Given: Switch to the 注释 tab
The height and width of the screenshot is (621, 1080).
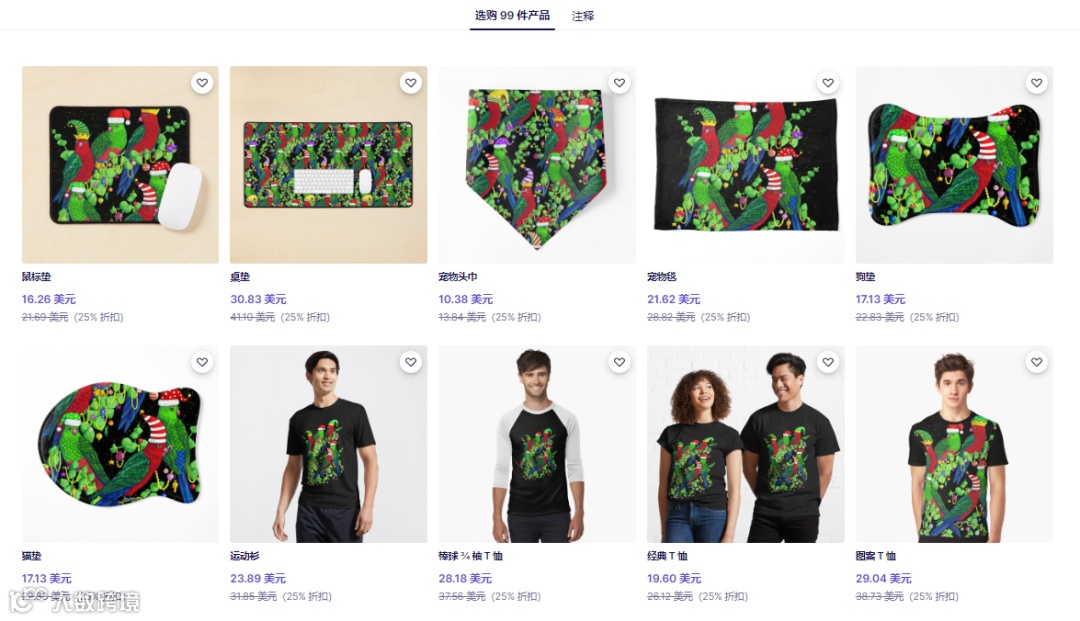Looking at the screenshot, I should click(583, 16).
